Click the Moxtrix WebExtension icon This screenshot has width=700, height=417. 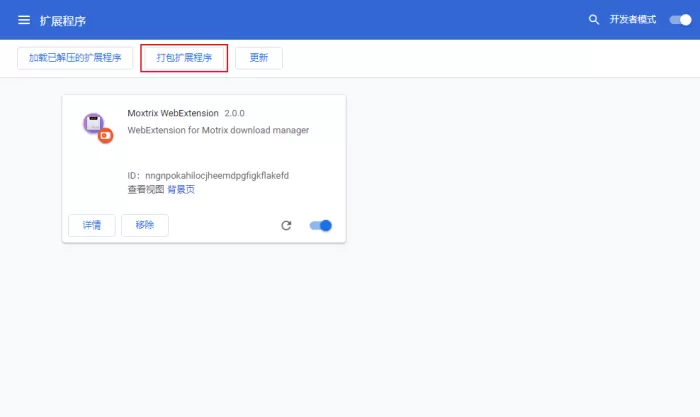click(98, 128)
